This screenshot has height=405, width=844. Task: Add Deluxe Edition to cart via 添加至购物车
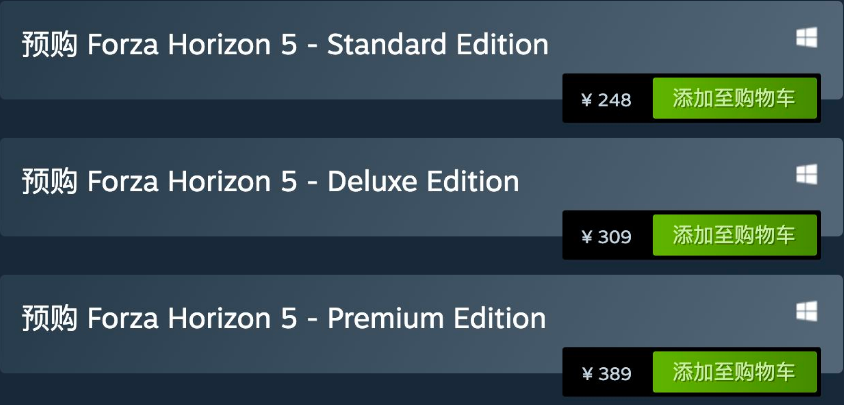(735, 235)
